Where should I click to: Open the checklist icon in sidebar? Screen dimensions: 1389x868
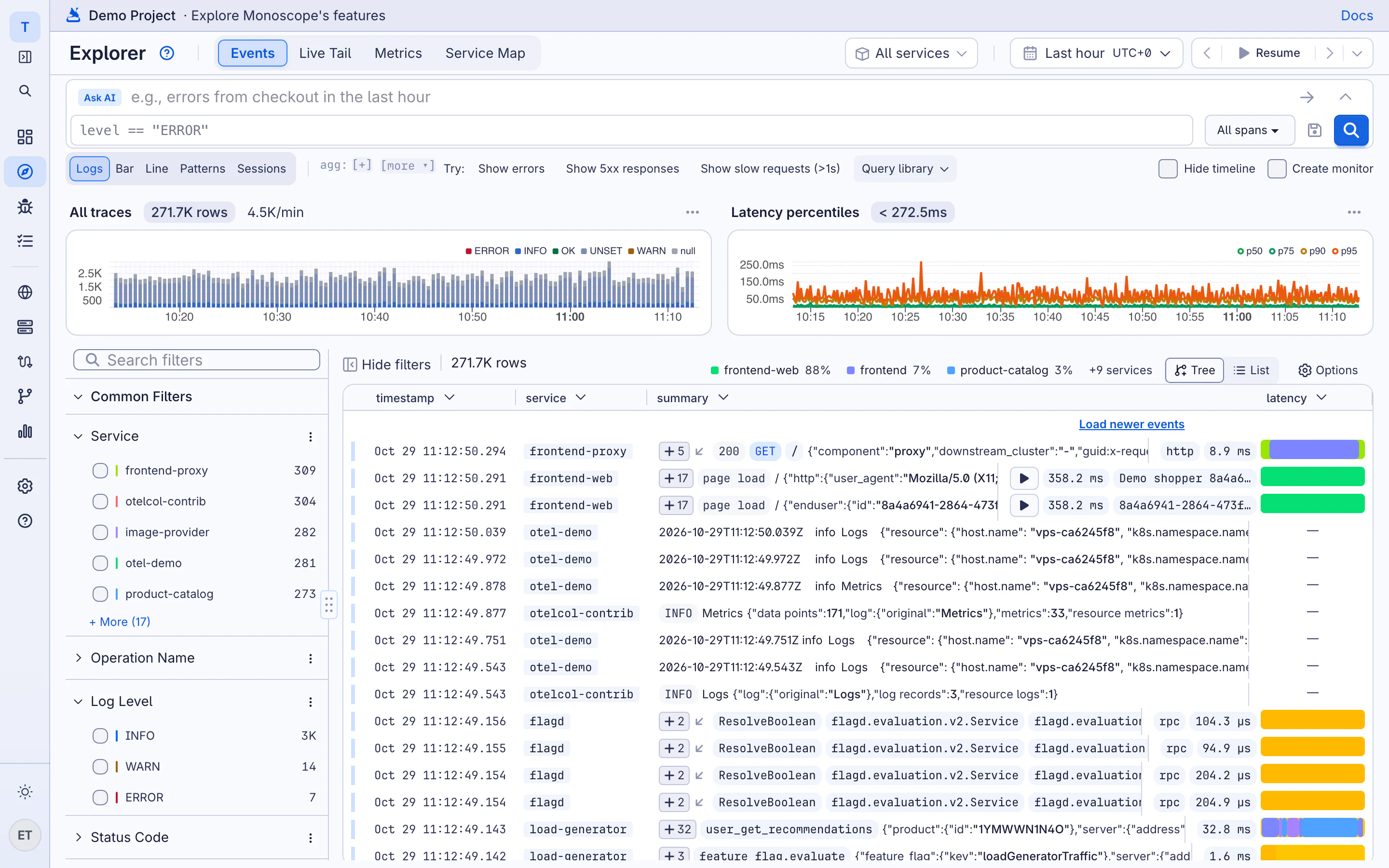pos(25,241)
